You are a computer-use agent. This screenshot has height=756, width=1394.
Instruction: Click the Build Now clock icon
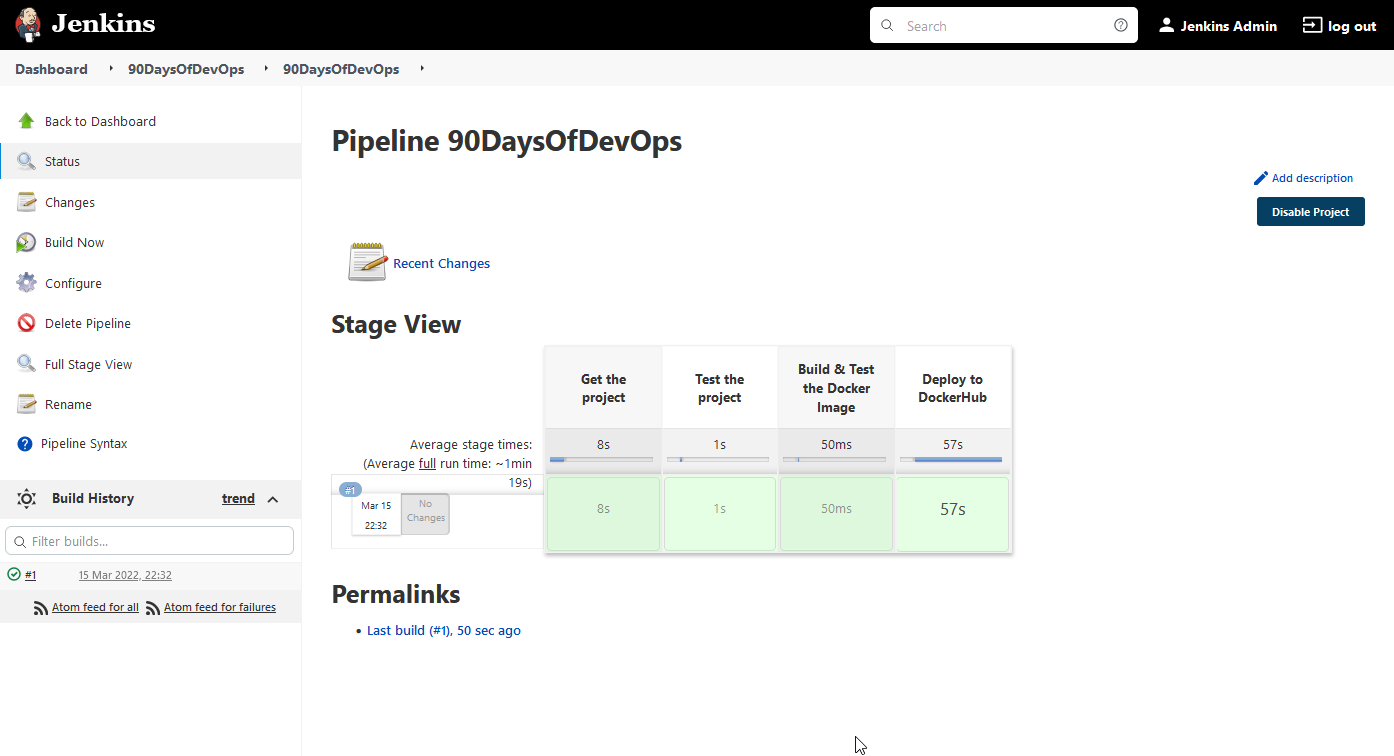[27, 243]
